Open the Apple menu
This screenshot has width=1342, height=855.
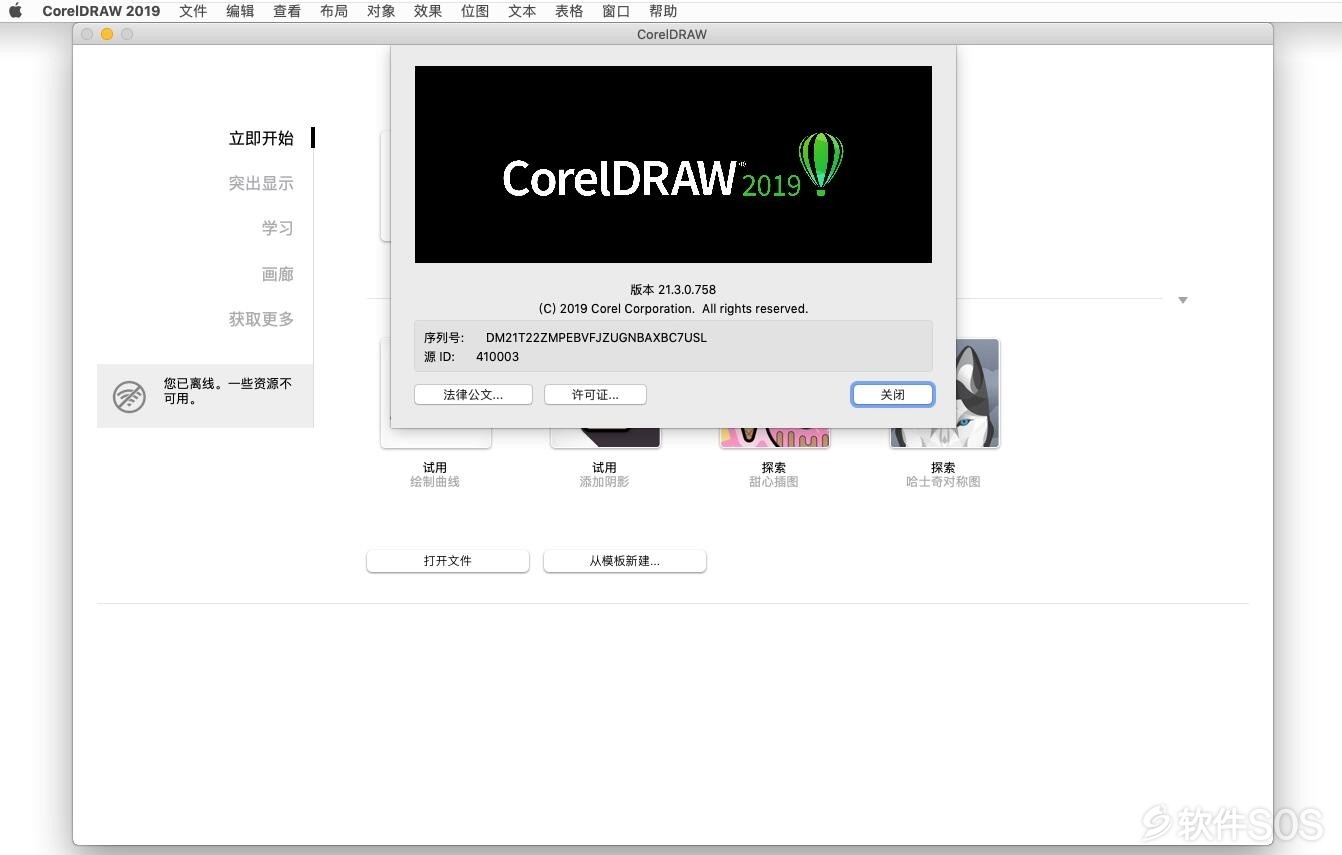[x=15, y=11]
